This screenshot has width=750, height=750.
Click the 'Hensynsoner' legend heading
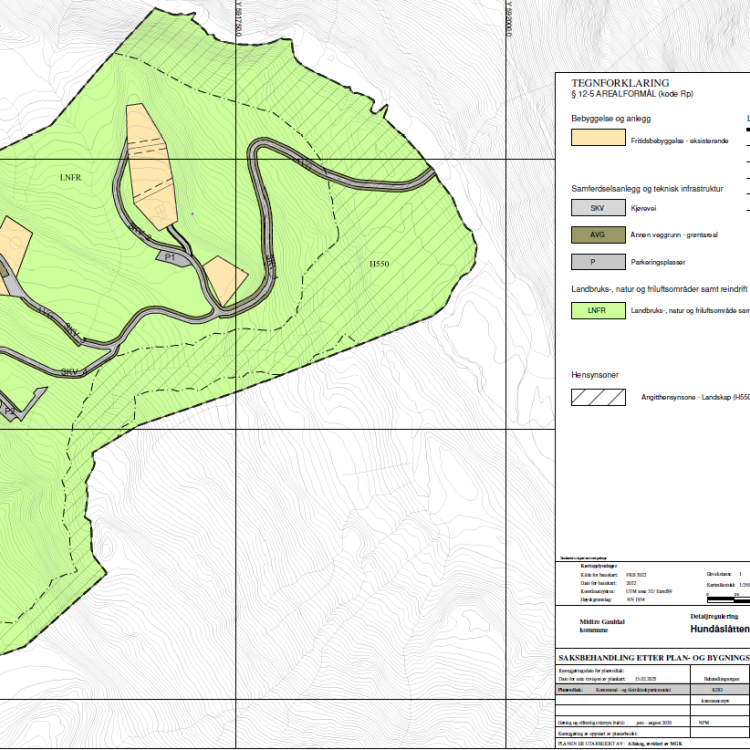tap(595, 375)
